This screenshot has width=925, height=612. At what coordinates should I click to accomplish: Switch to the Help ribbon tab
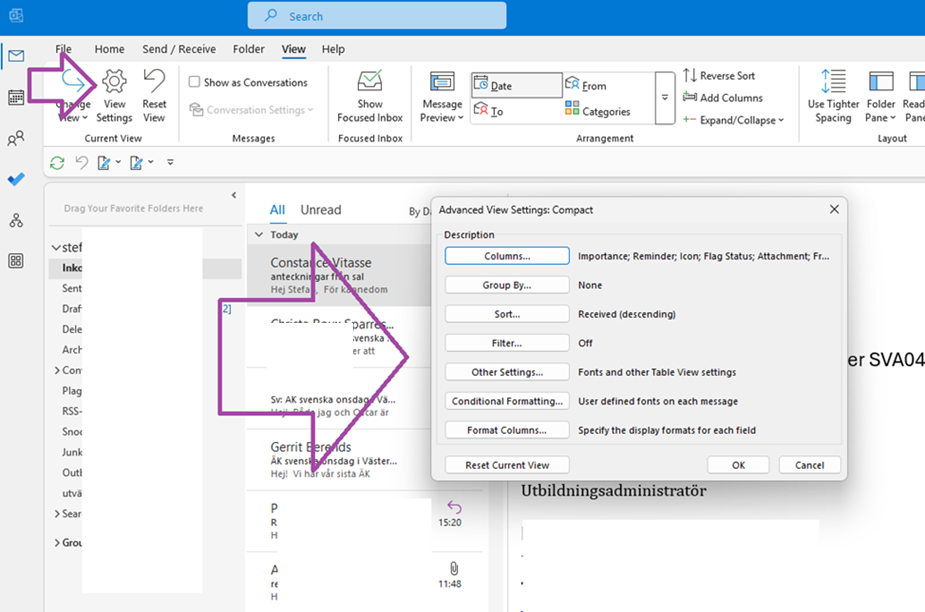pos(333,48)
